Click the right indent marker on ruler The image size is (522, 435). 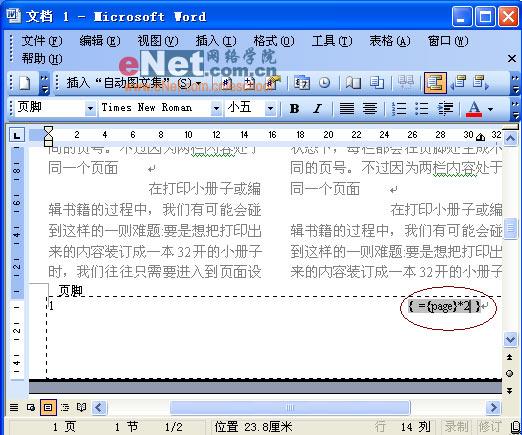tap(481, 137)
